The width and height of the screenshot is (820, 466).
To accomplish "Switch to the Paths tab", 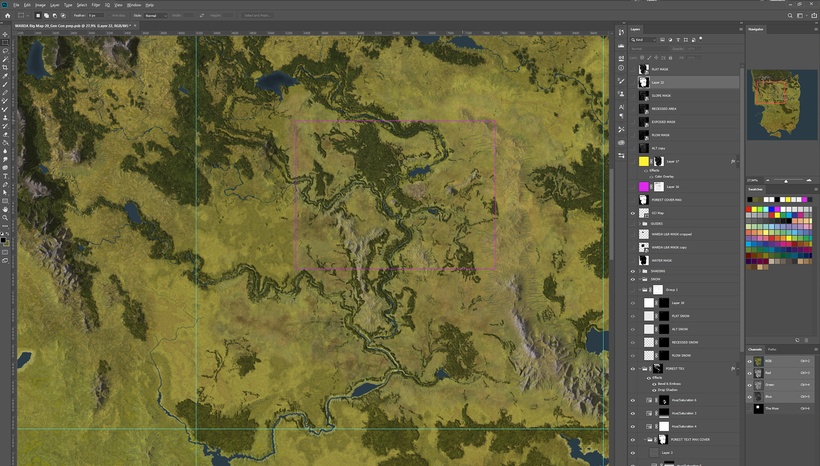I will 772,349.
